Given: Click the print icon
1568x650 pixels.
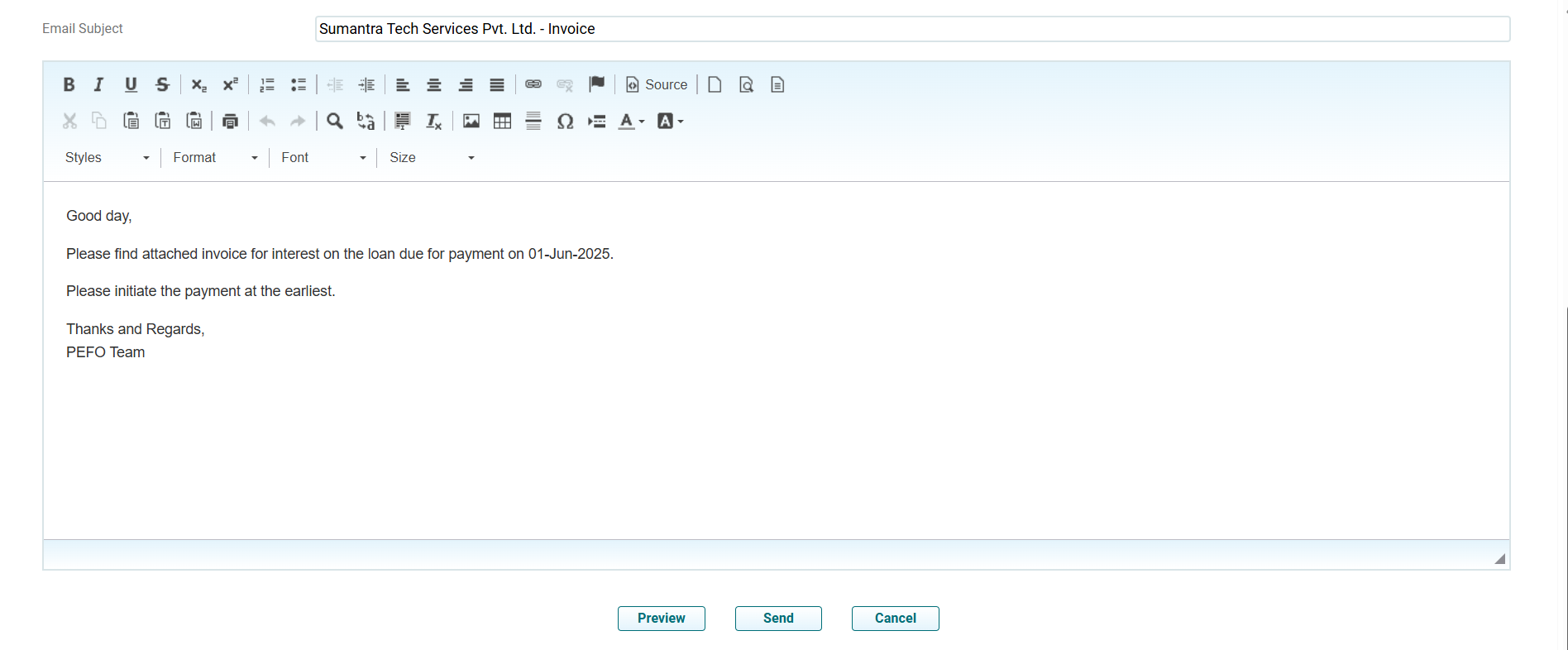Looking at the screenshot, I should pos(230,122).
